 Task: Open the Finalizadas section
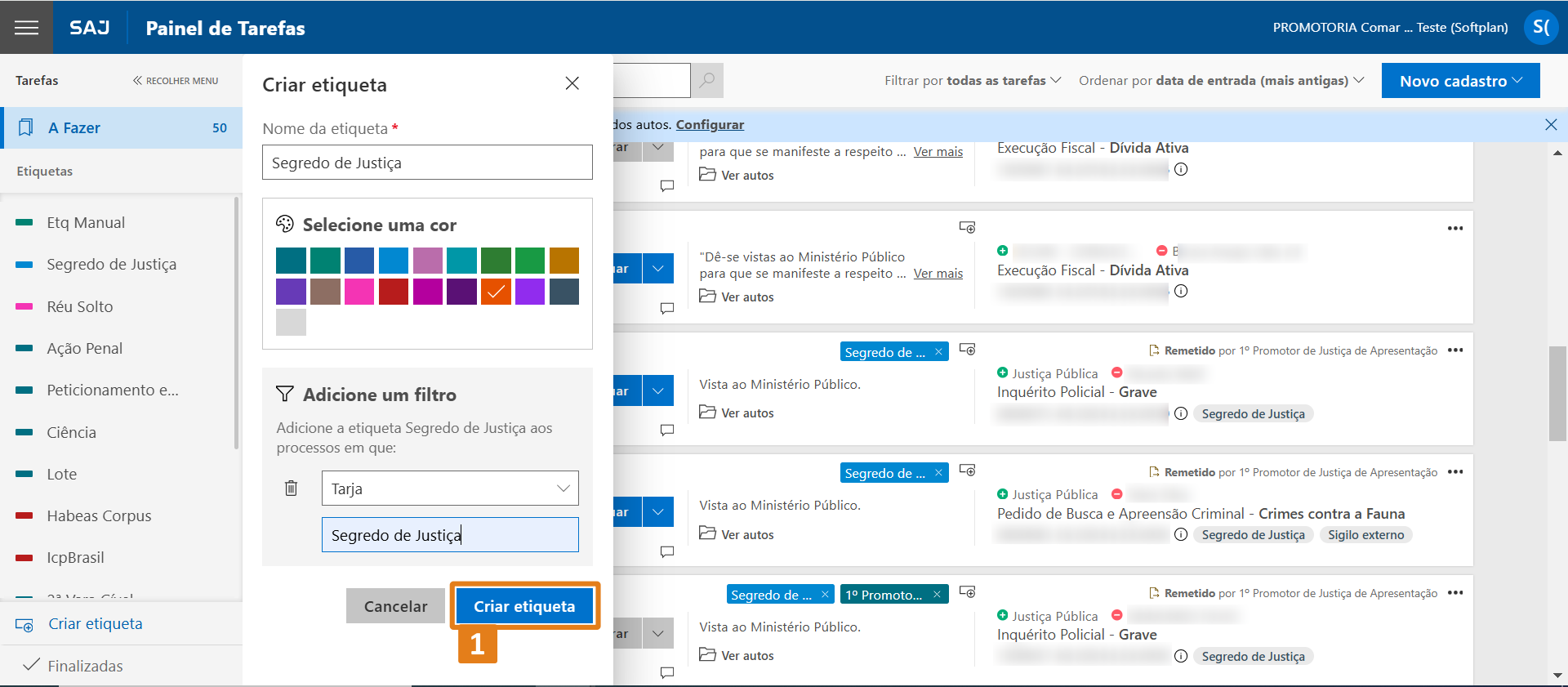pyautogui.click(x=85, y=666)
